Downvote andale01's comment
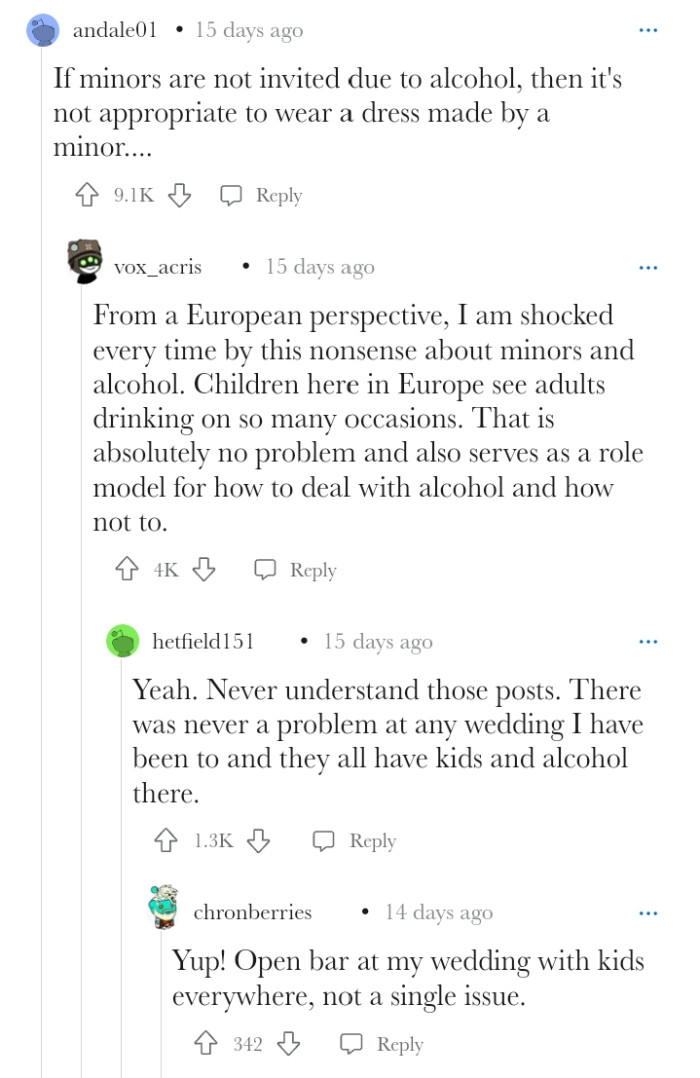 tap(179, 195)
